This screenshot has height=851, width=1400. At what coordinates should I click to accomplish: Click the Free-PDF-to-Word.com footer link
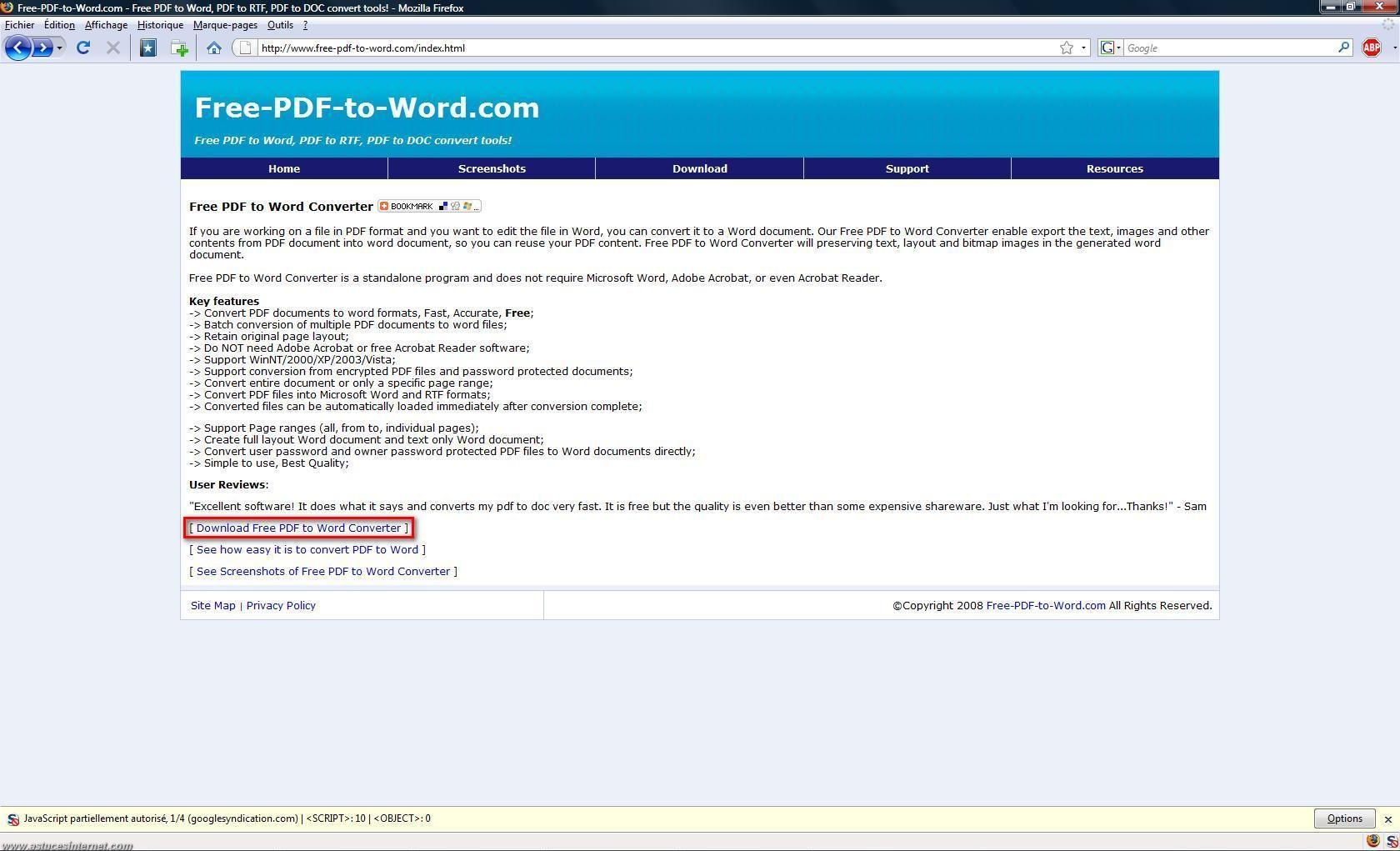[x=1046, y=605]
